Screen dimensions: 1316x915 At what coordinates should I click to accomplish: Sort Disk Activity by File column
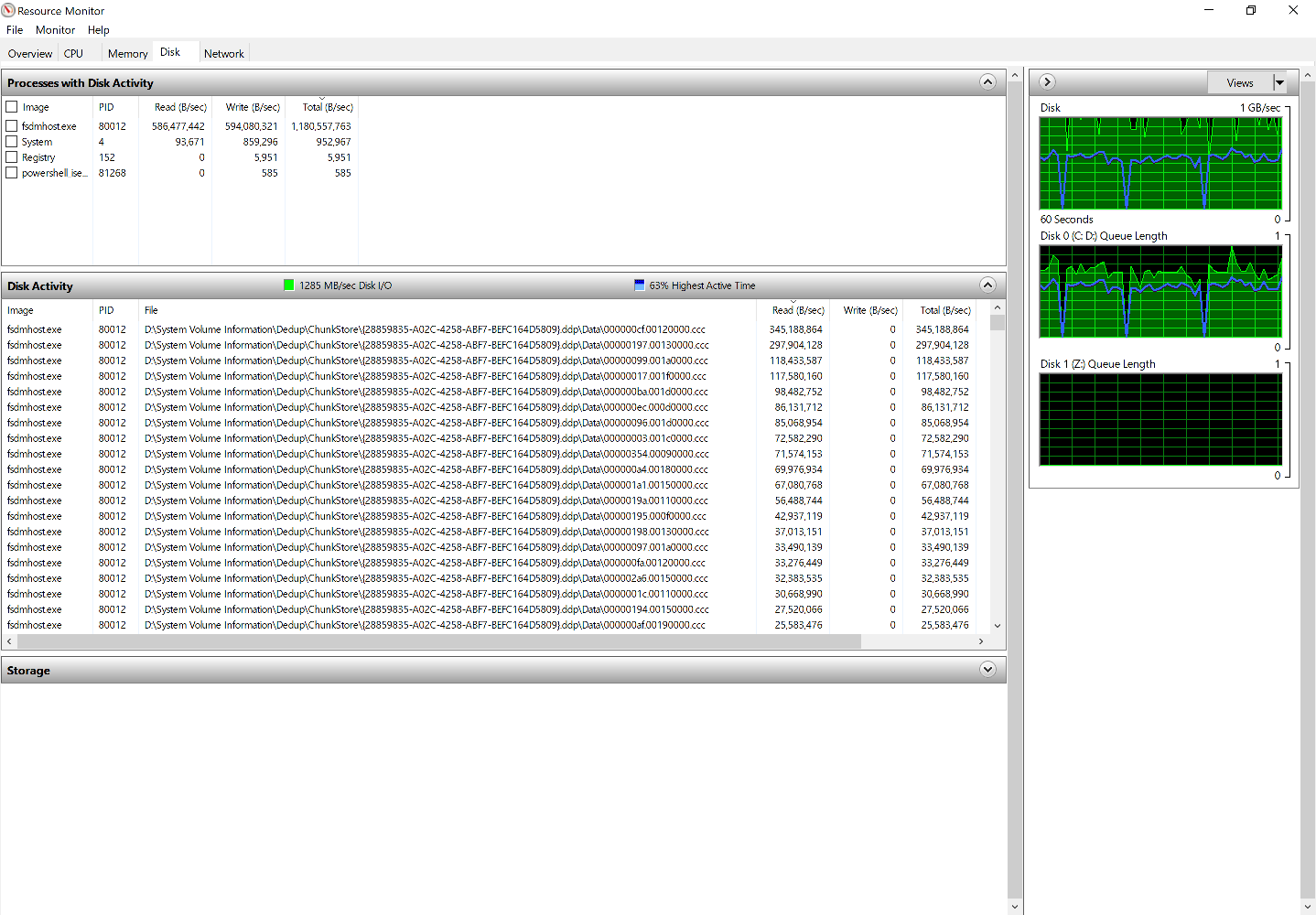(448, 310)
